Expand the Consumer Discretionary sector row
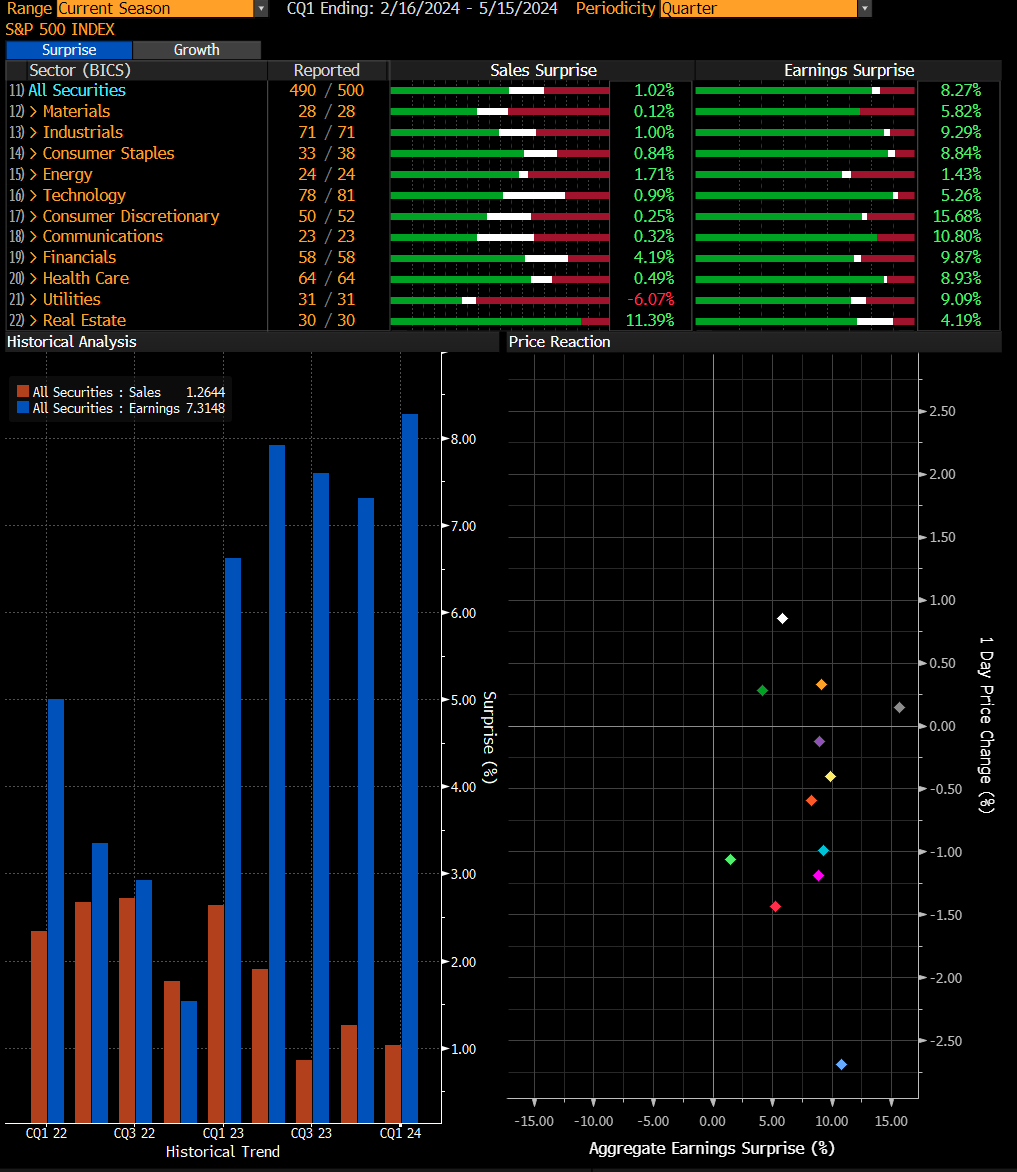The width and height of the screenshot is (1017, 1172). 33,216
